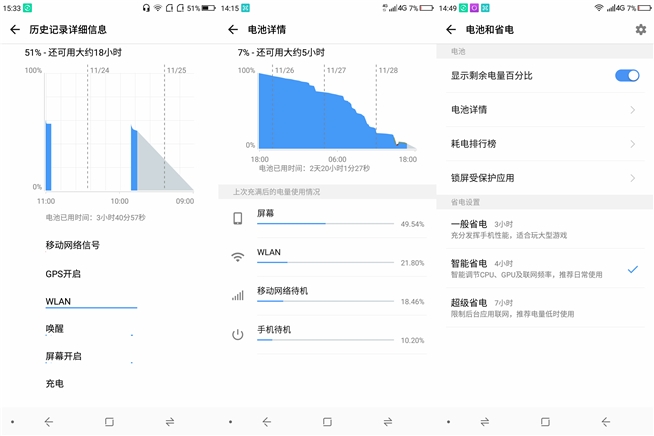Click 10.20% value
Screen dimensions: 654x436
(412, 340)
